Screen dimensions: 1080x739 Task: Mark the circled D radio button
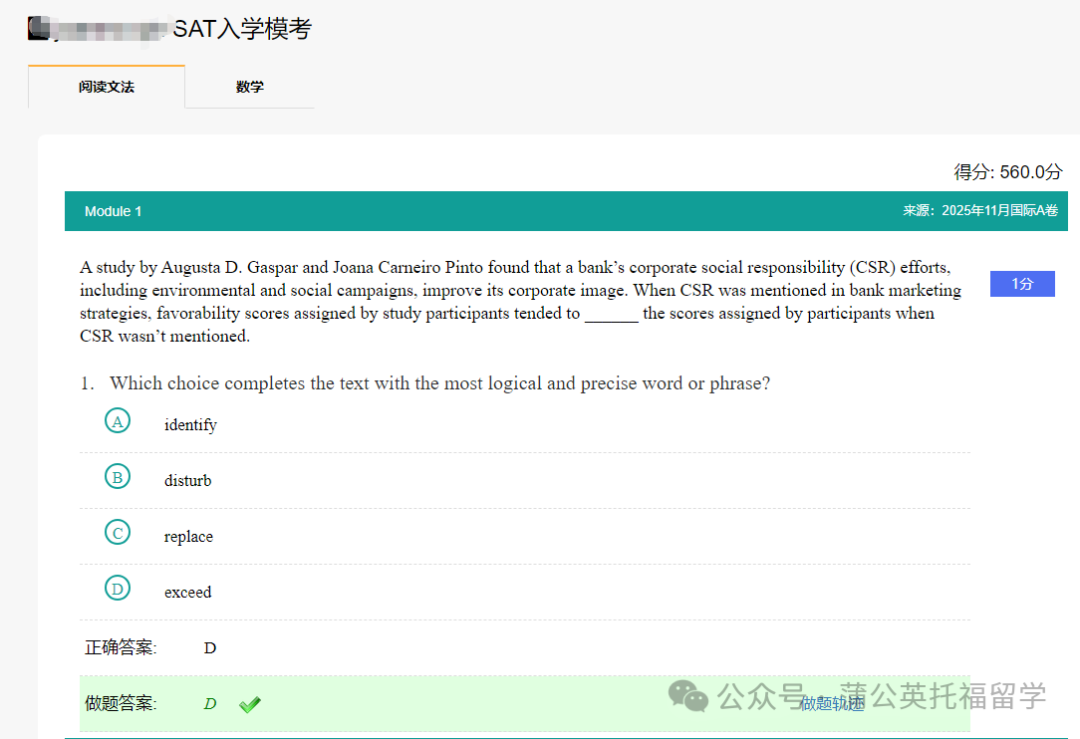tap(118, 590)
